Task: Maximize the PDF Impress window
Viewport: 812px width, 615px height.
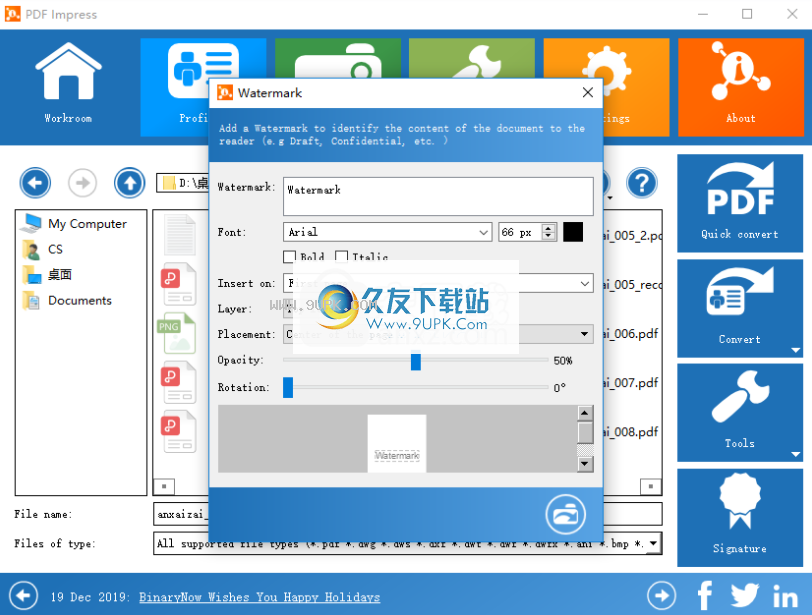Action: (x=747, y=14)
